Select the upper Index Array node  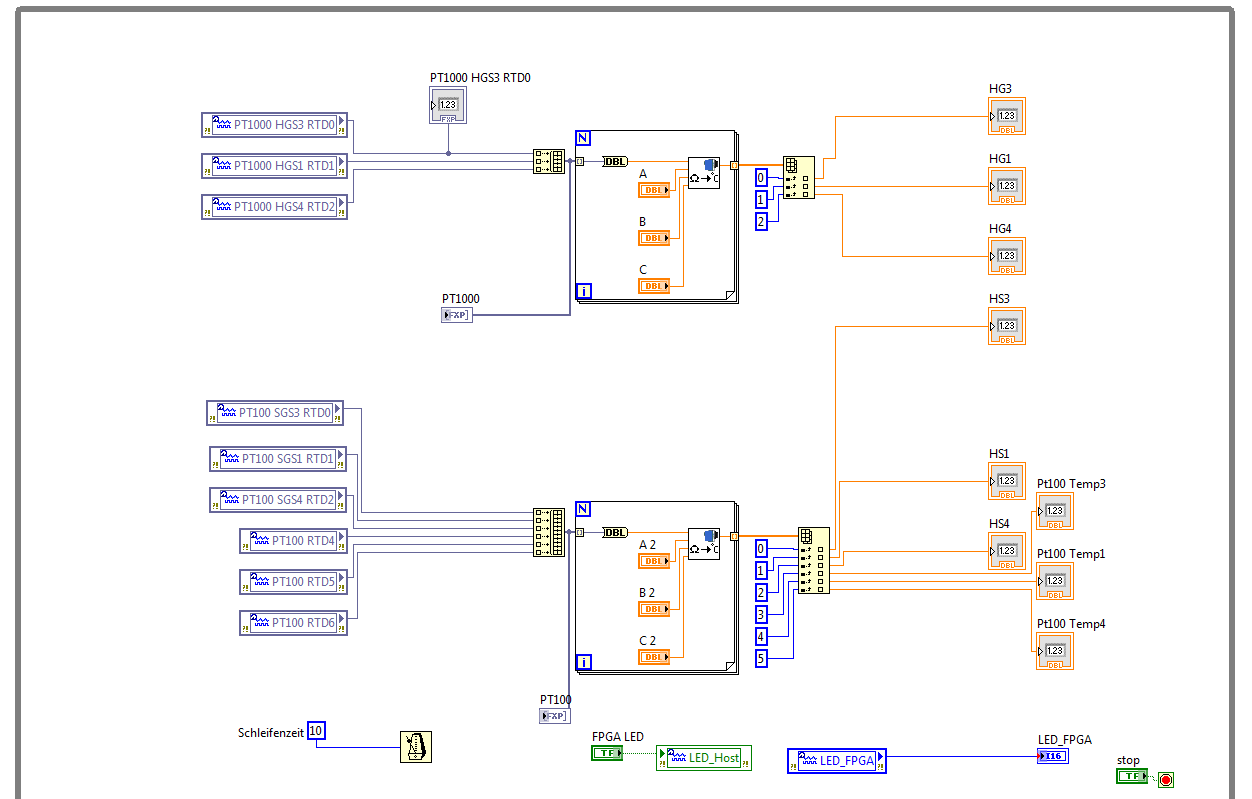(798, 178)
